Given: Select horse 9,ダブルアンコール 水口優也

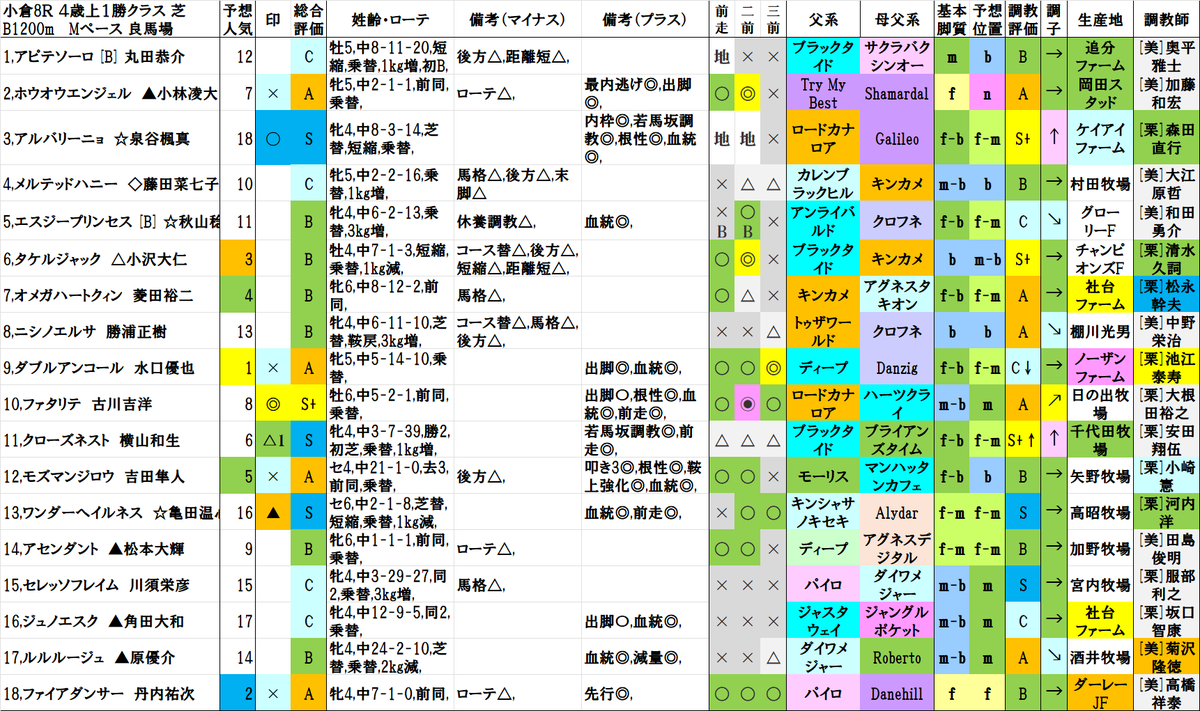Looking at the screenshot, I should (110, 367).
